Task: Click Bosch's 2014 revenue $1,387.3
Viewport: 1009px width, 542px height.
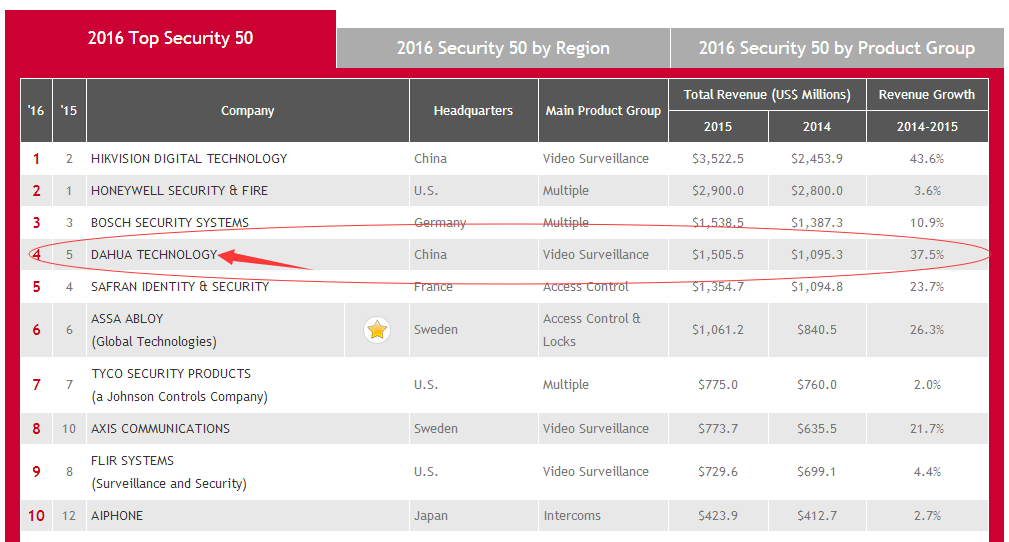Action: coord(817,223)
